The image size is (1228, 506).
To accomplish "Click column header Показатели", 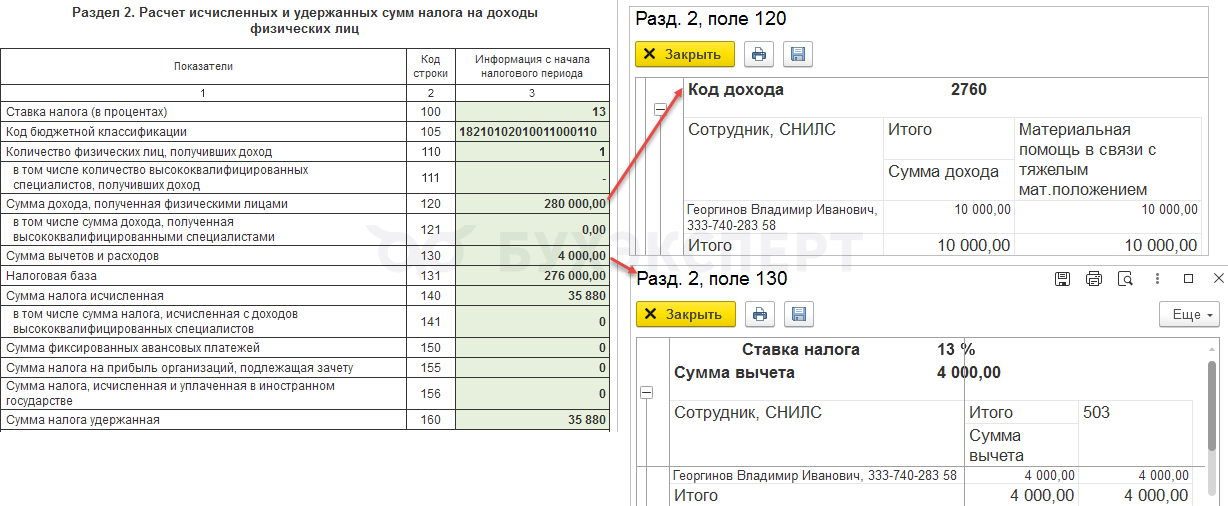I will coord(203,66).
